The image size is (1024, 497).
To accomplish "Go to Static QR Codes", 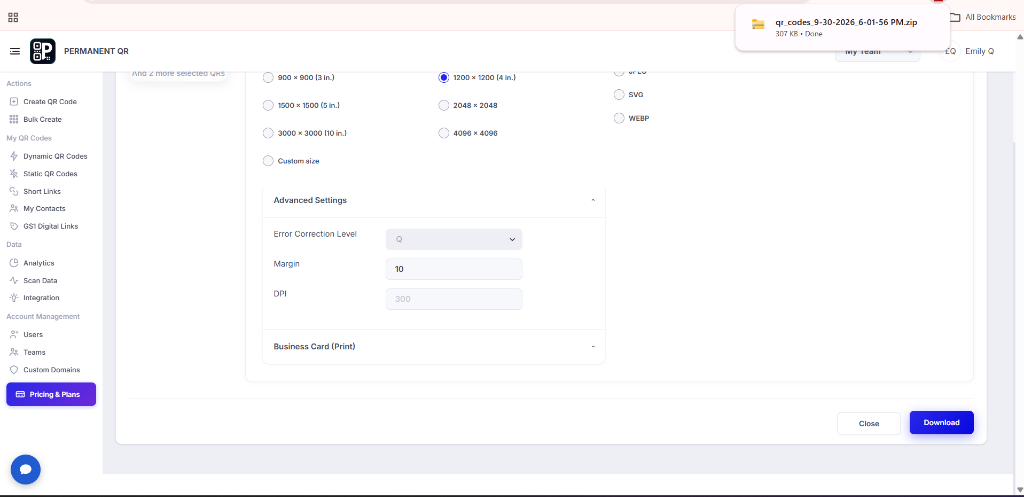I will 50,174.
